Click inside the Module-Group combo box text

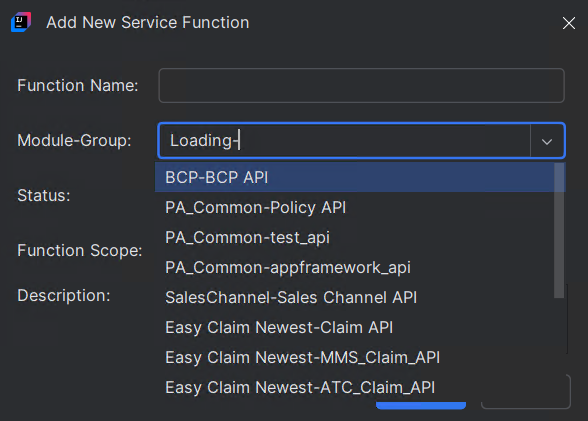344,141
